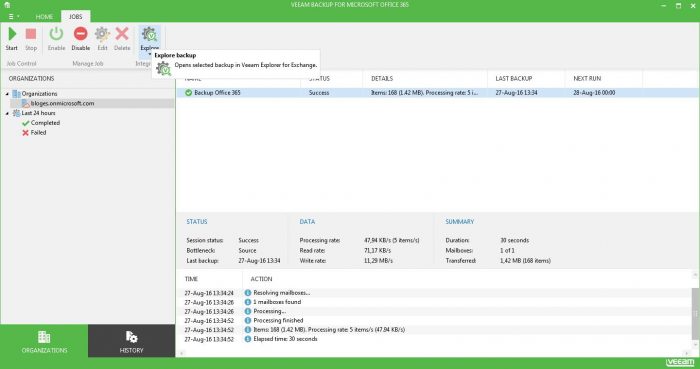Click the Success status cell in job row
700x369 pixels.
[x=319, y=93]
